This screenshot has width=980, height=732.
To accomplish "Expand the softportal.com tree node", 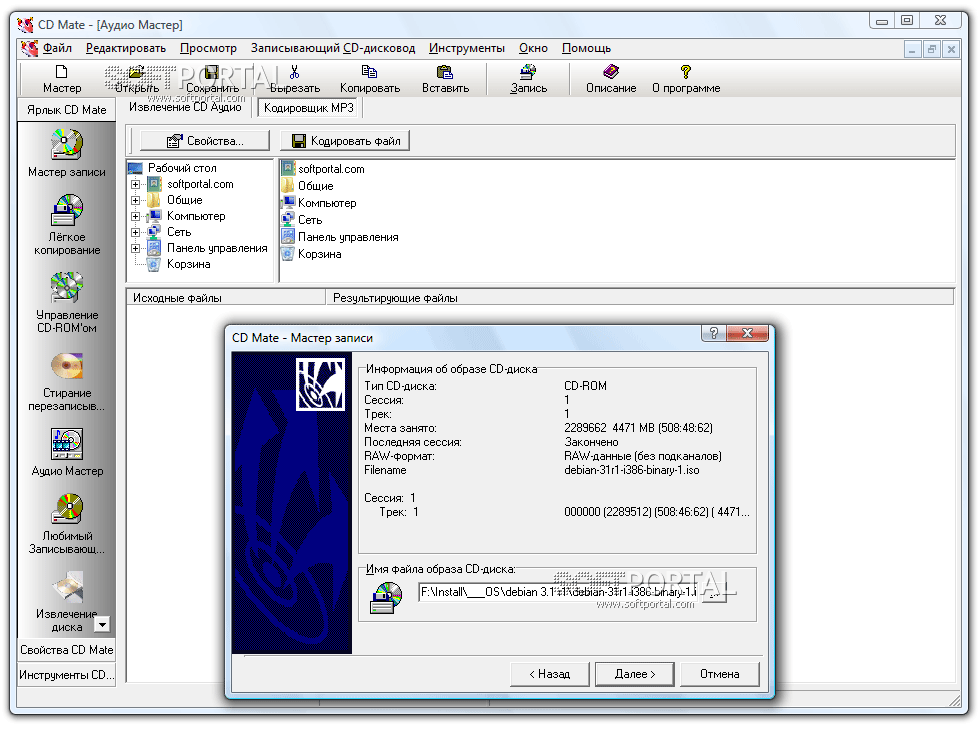I will point(135,184).
